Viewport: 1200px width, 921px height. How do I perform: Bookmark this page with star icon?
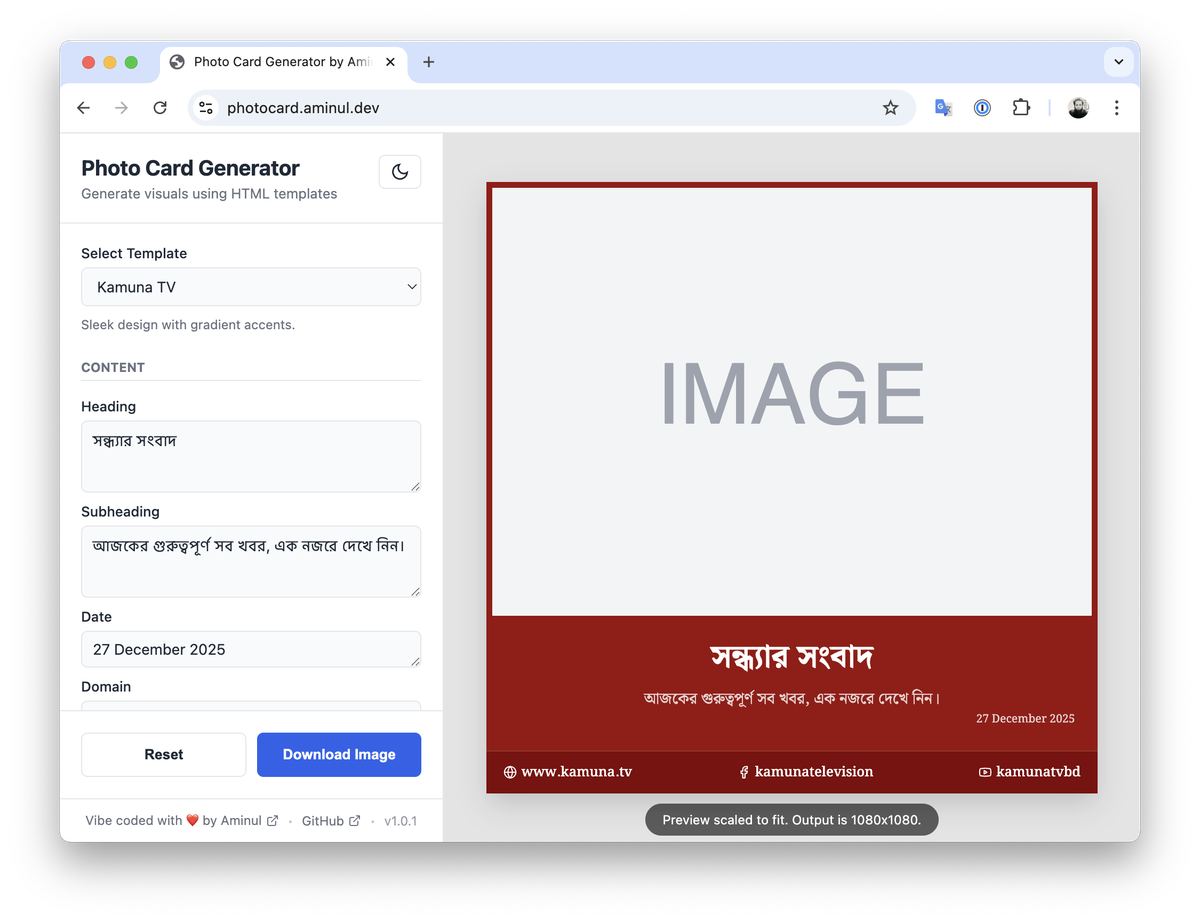tap(890, 108)
